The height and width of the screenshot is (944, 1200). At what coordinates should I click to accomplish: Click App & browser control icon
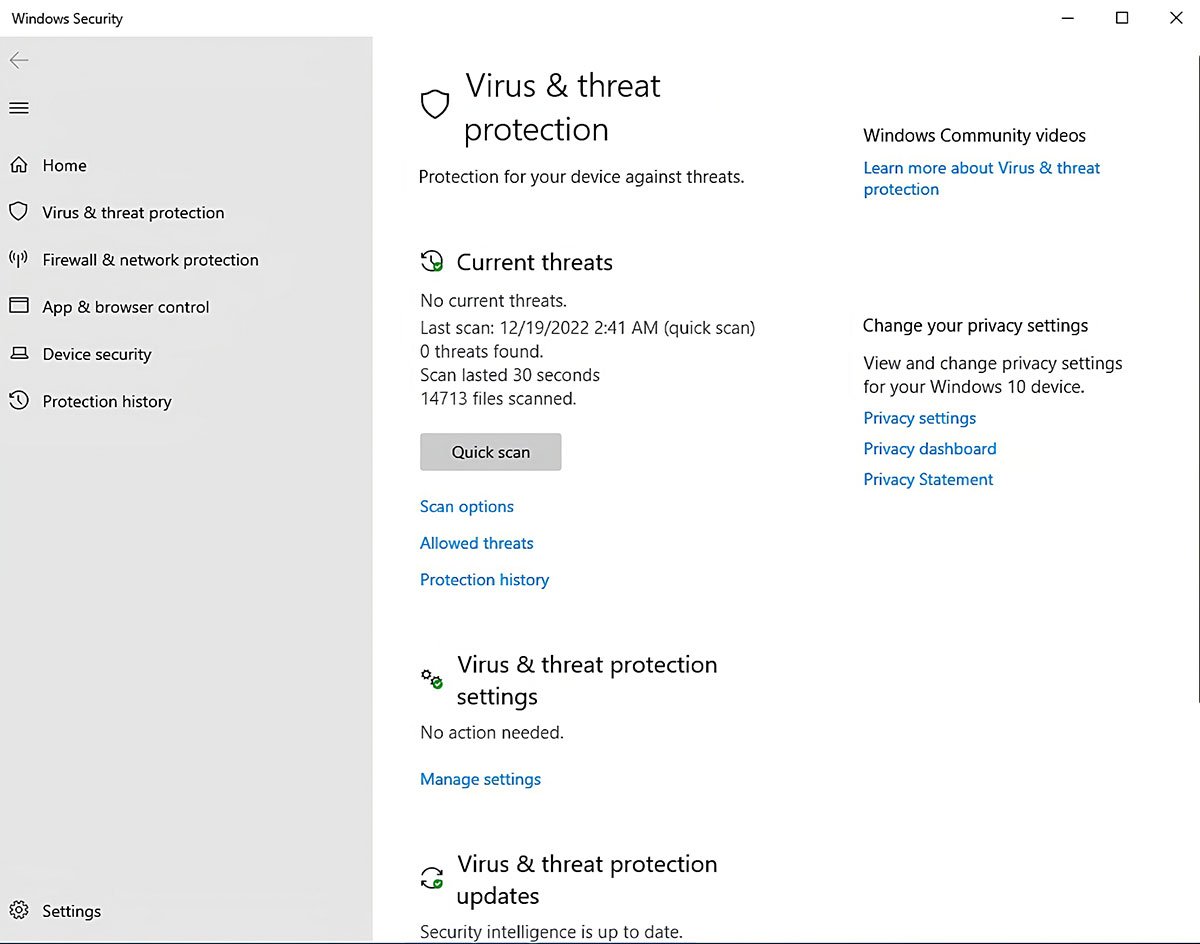click(19, 306)
